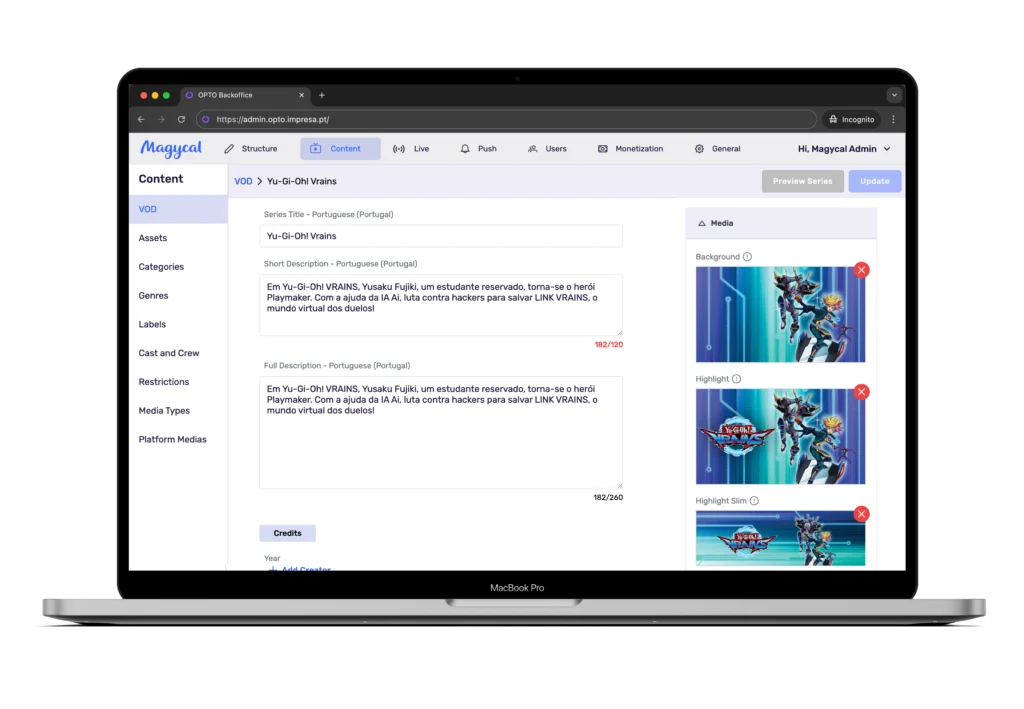Open the Background image info tooltip icon
This screenshot has height=709, width=1024.
coord(745,256)
